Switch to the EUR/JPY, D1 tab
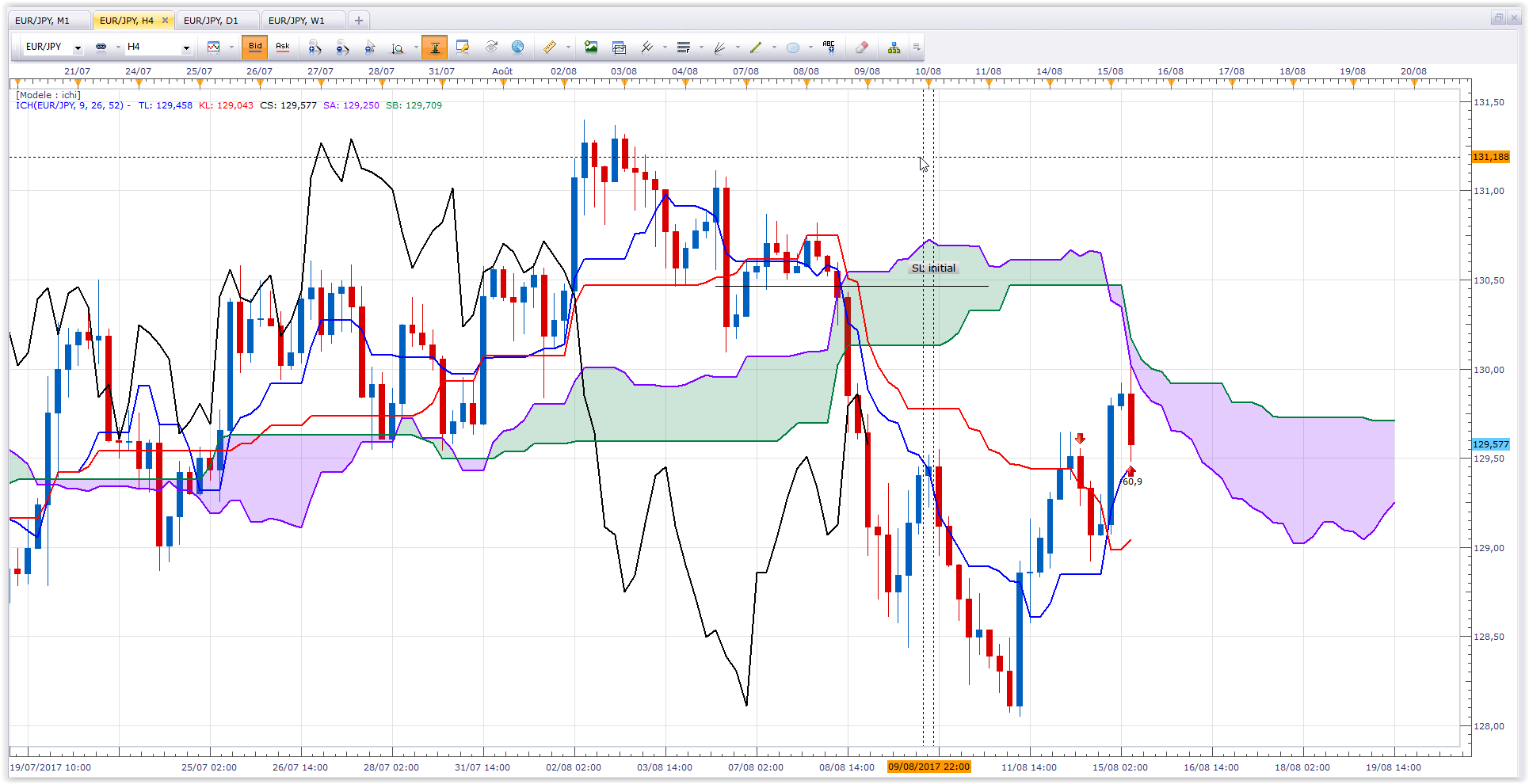 click(x=218, y=21)
